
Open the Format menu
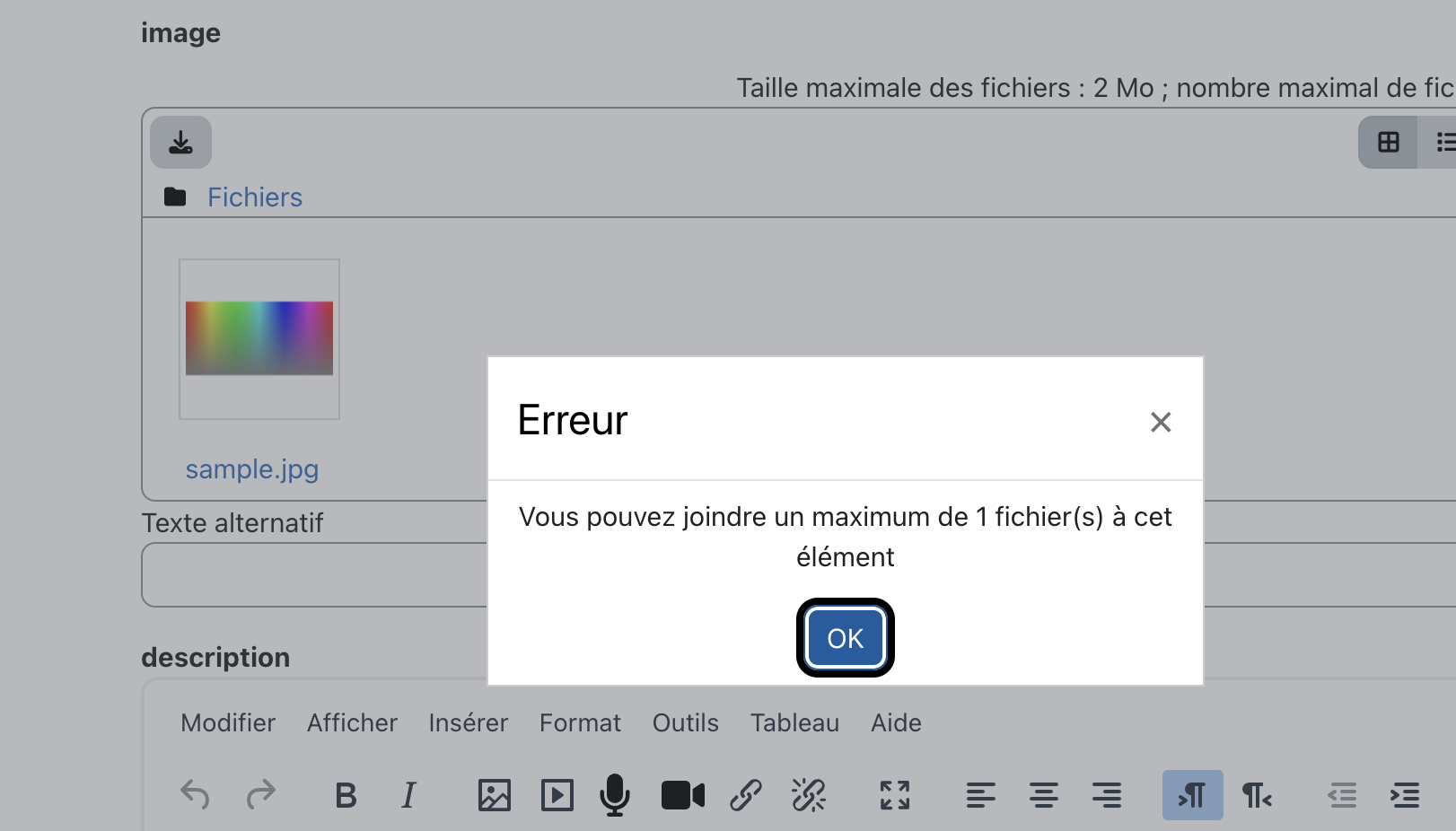click(x=580, y=723)
